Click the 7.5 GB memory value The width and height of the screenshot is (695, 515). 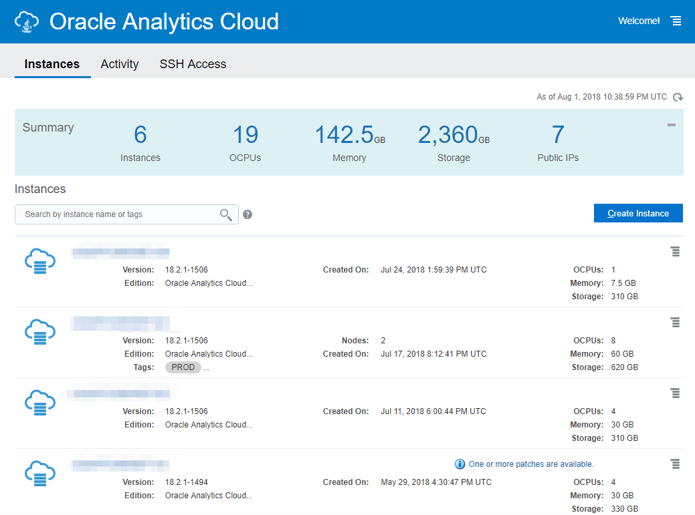click(x=624, y=283)
